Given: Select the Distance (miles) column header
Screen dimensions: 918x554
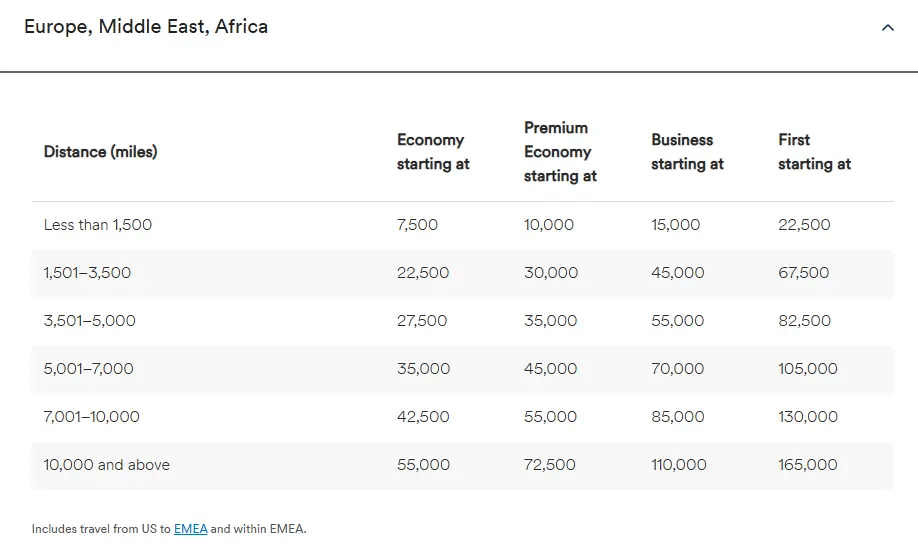Looking at the screenshot, I should [x=100, y=152].
